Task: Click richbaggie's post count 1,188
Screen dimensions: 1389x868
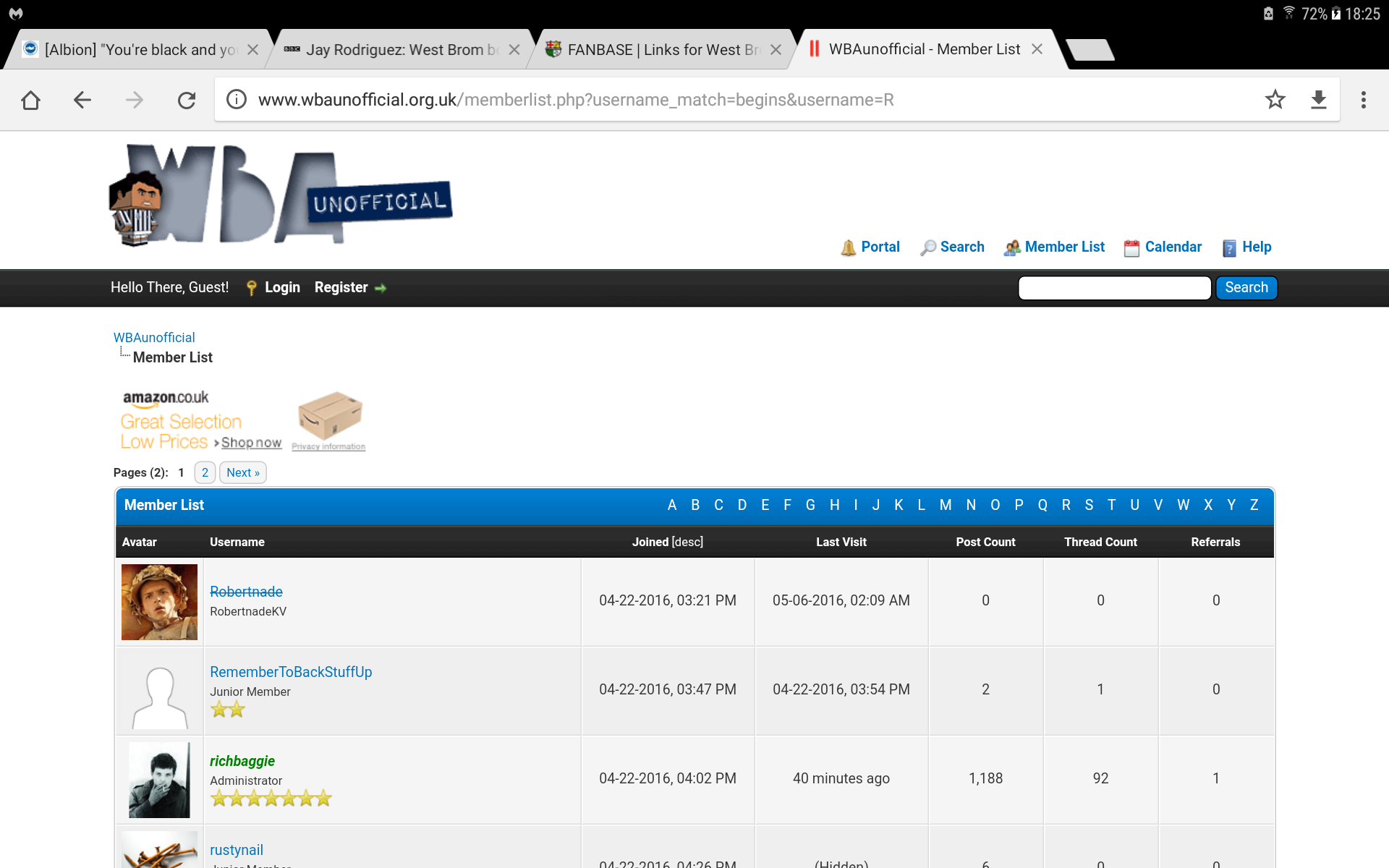Action: click(x=985, y=778)
